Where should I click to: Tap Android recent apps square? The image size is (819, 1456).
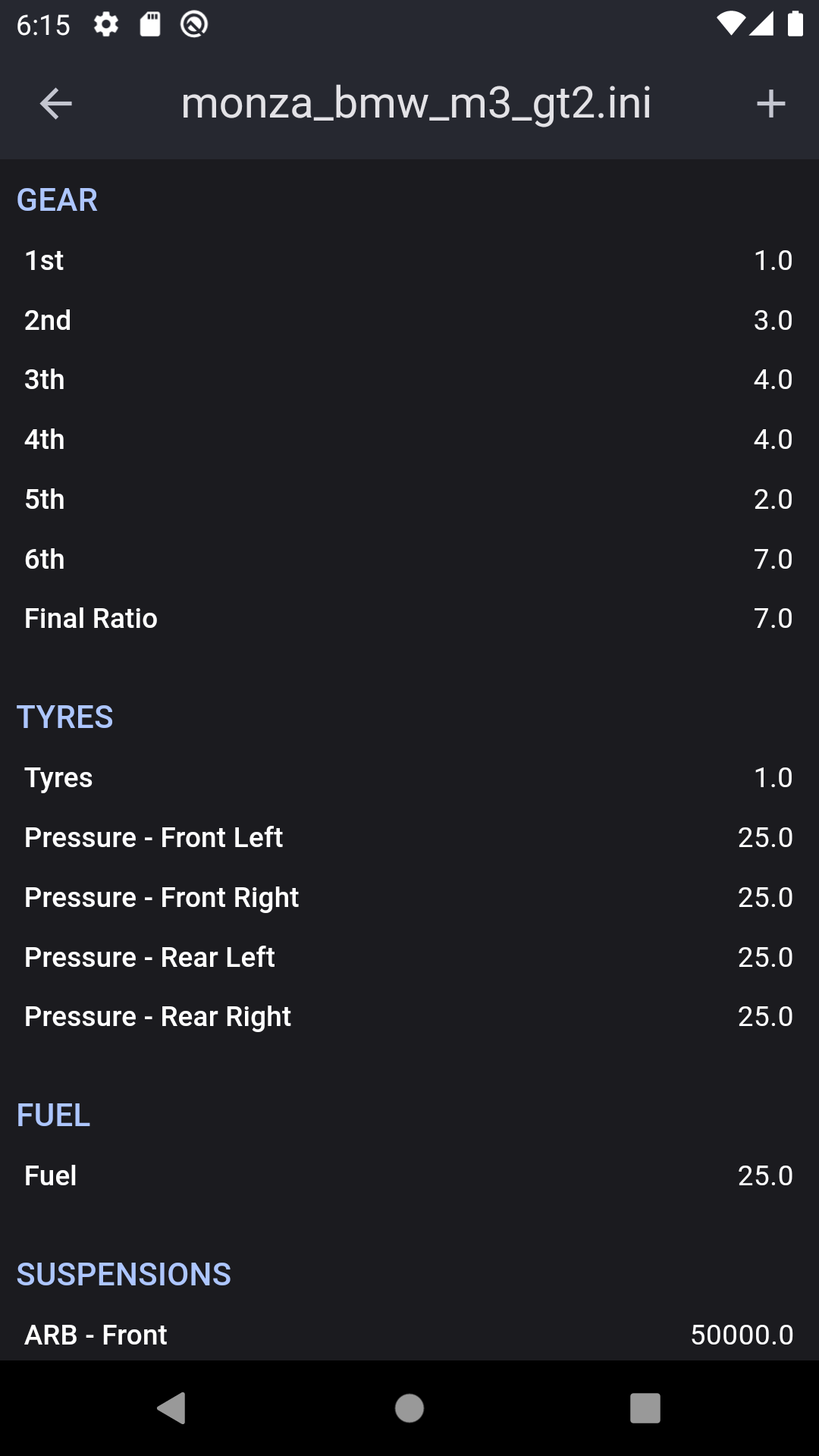pos(645,1408)
